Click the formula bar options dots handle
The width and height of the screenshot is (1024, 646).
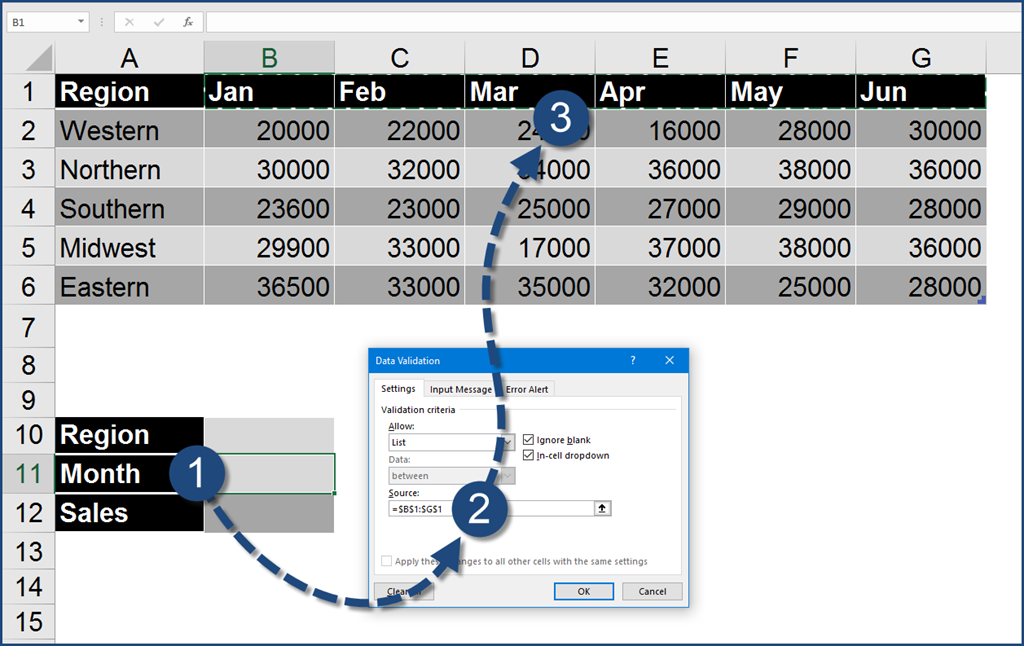click(102, 22)
